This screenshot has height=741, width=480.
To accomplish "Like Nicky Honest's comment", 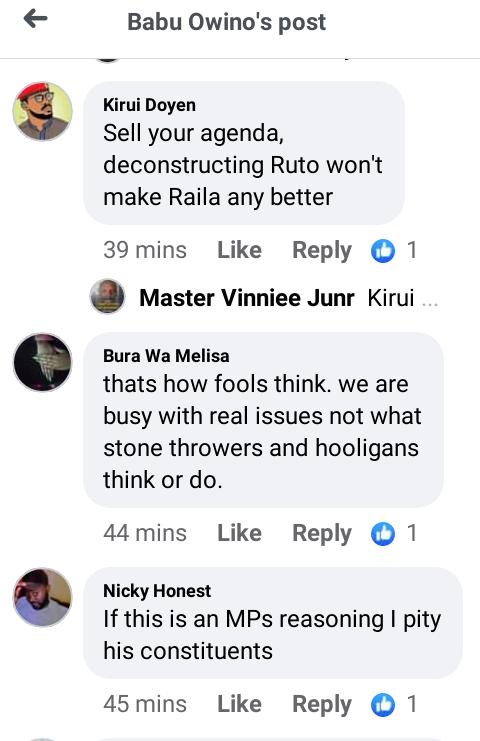I will pyautogui.click(x=239, y=704).
